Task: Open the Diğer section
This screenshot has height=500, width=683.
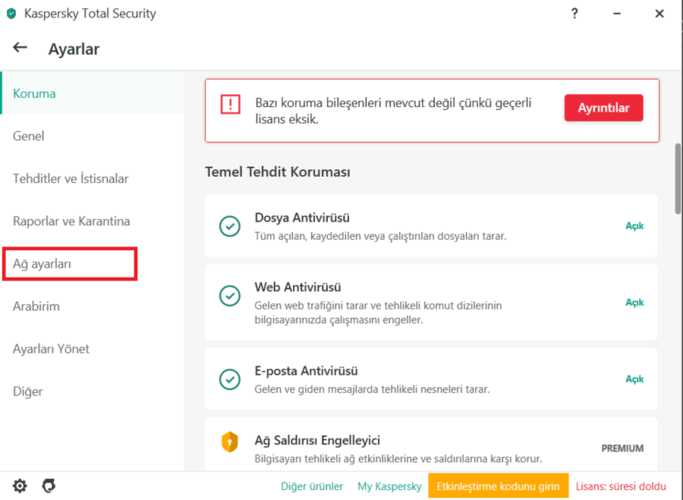Action: coord(28,392)
